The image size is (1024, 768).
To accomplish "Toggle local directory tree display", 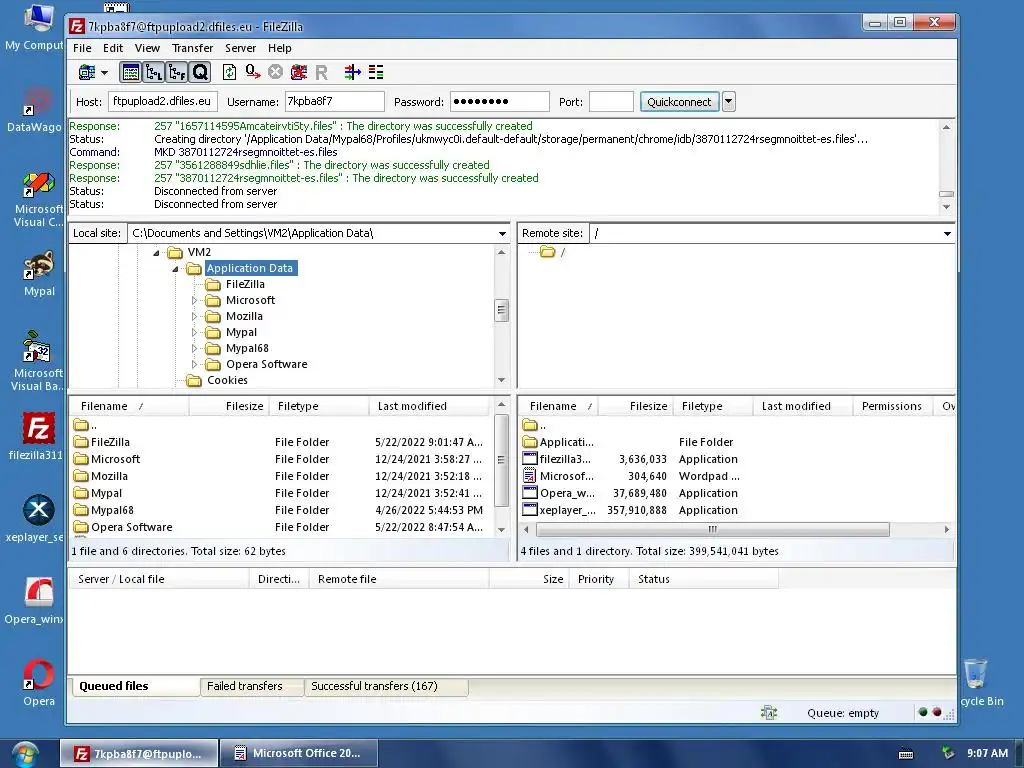I will point(154,72).
